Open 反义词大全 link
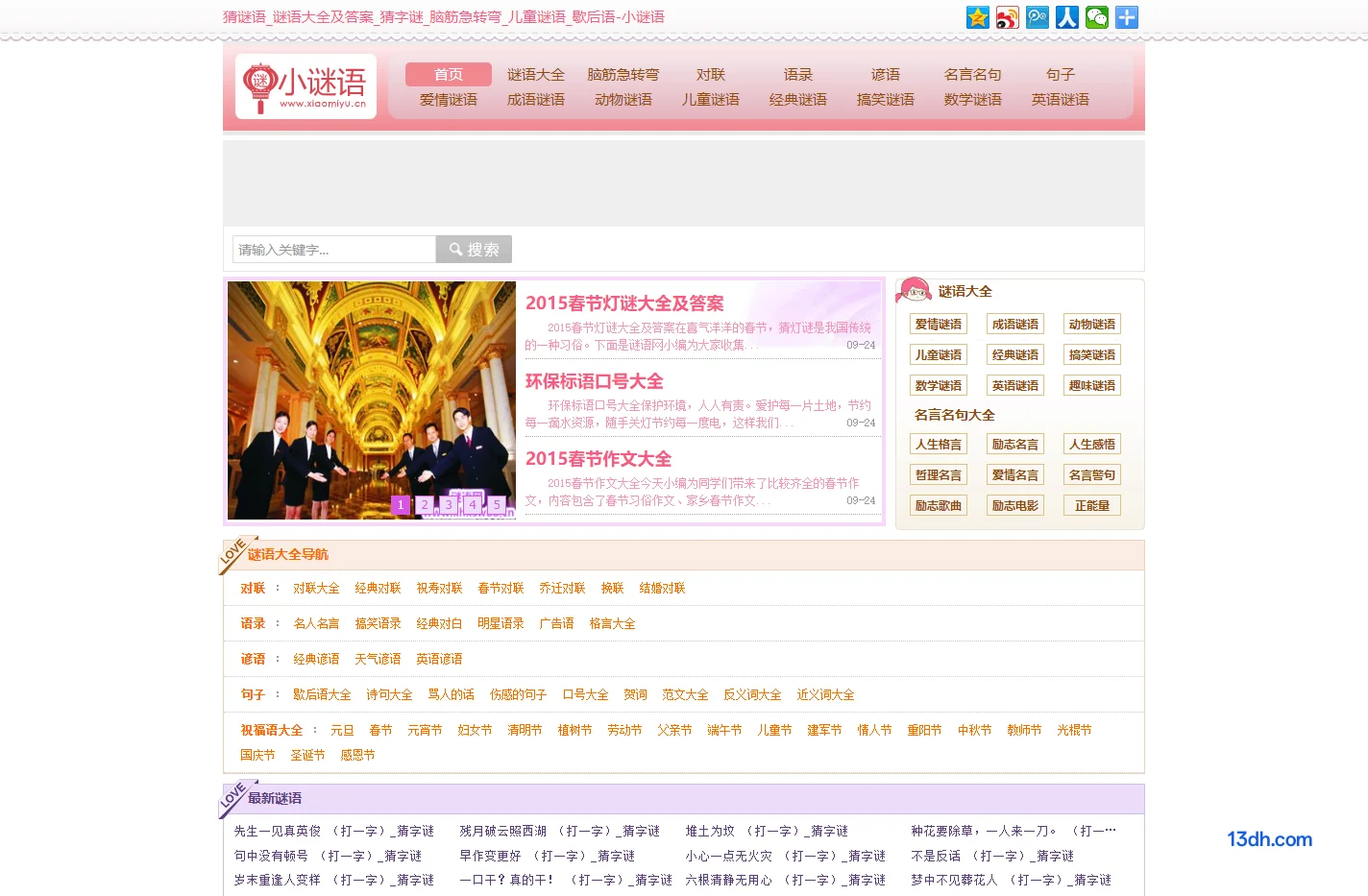Image resolution: width=1368 pixels, height=896 pixels. pos(752,695)
